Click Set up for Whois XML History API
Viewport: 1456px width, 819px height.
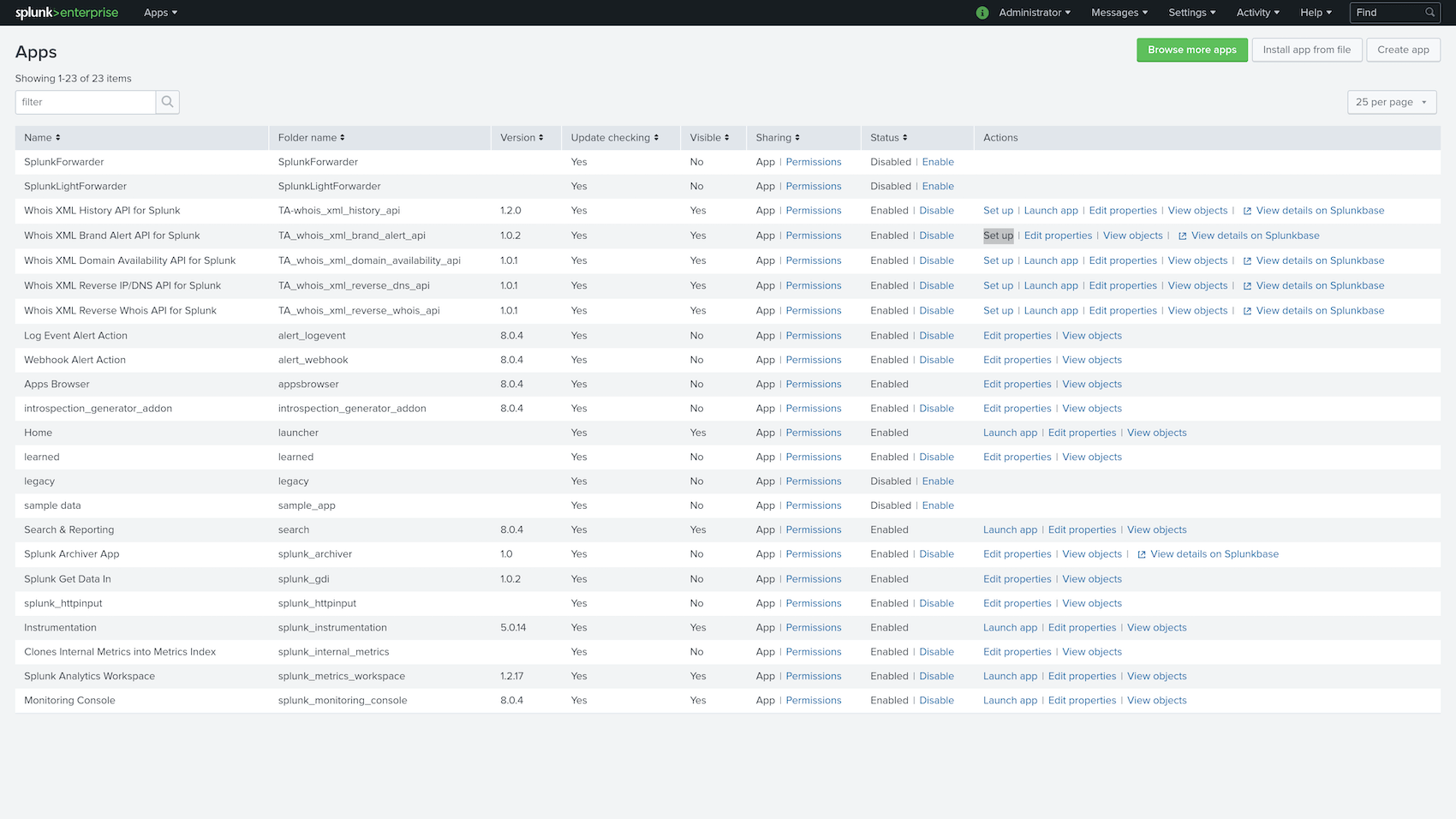pos(998,211)
